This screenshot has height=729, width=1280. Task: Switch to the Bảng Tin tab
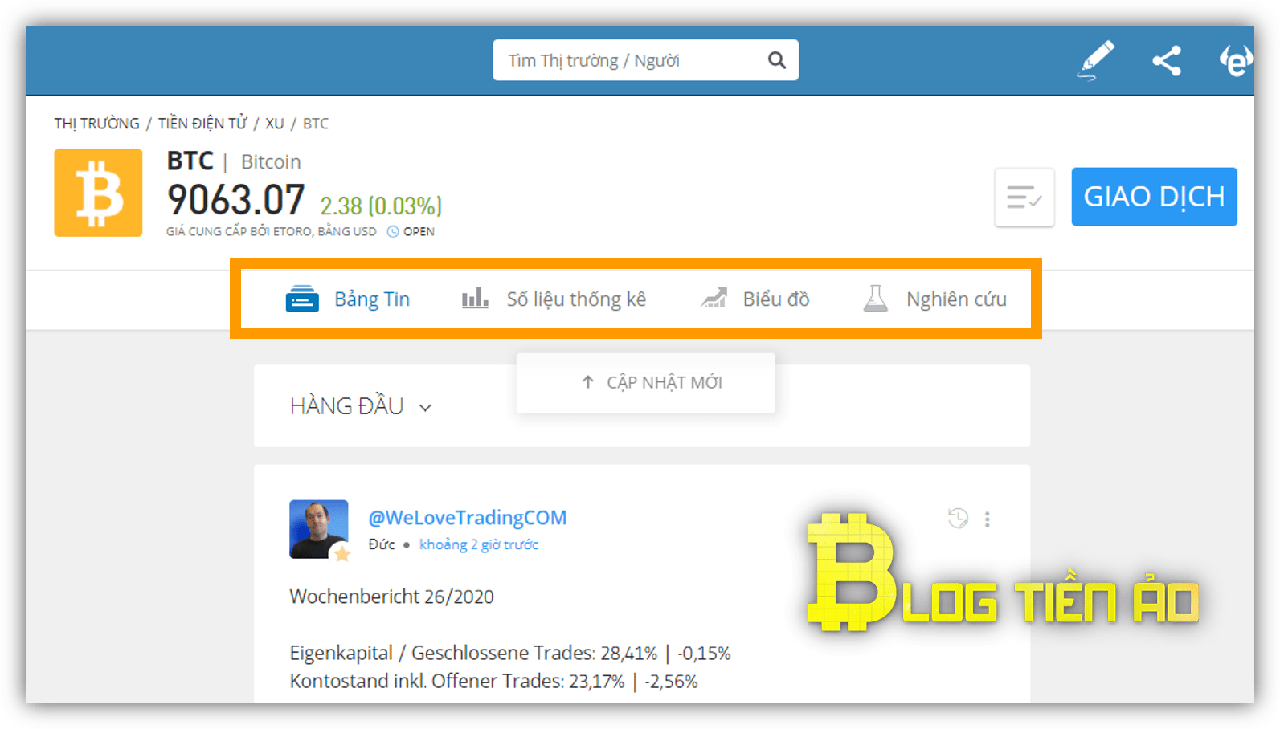coord(348,299)
